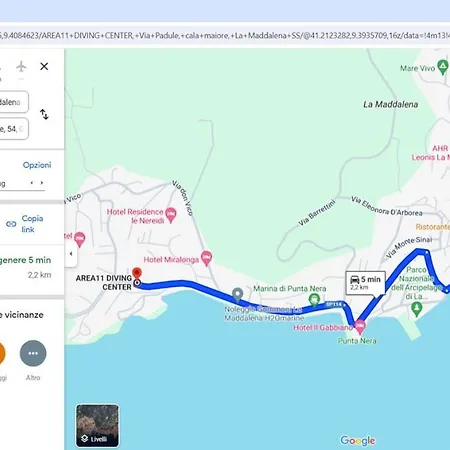Select Hotel Residence le Nereidi marker

[x=171, y=215]
